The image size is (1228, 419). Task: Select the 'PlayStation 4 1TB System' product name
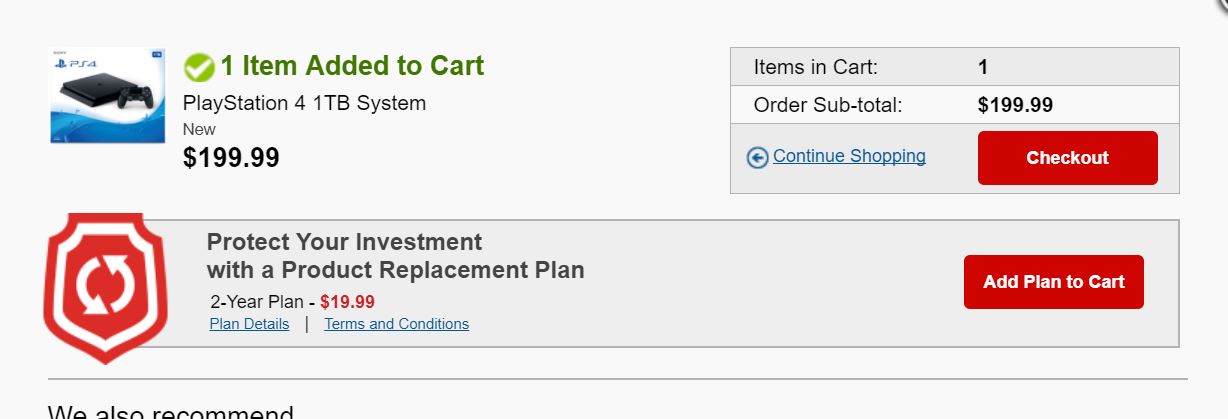pyautogui.click(x=304, y=103)
